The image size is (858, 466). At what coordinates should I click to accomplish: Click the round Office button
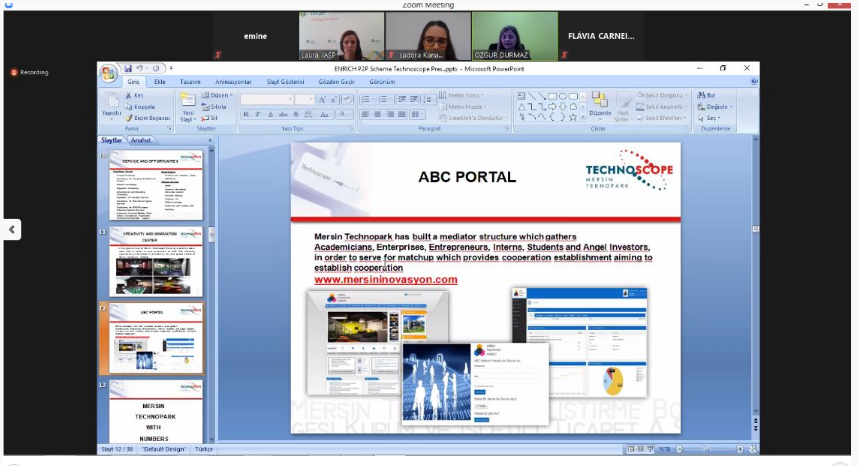click(x=109, y=74)
